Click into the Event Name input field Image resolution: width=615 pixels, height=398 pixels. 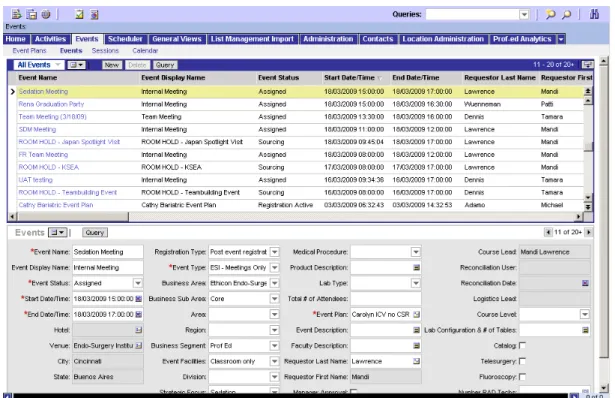(x=107, y=252)
